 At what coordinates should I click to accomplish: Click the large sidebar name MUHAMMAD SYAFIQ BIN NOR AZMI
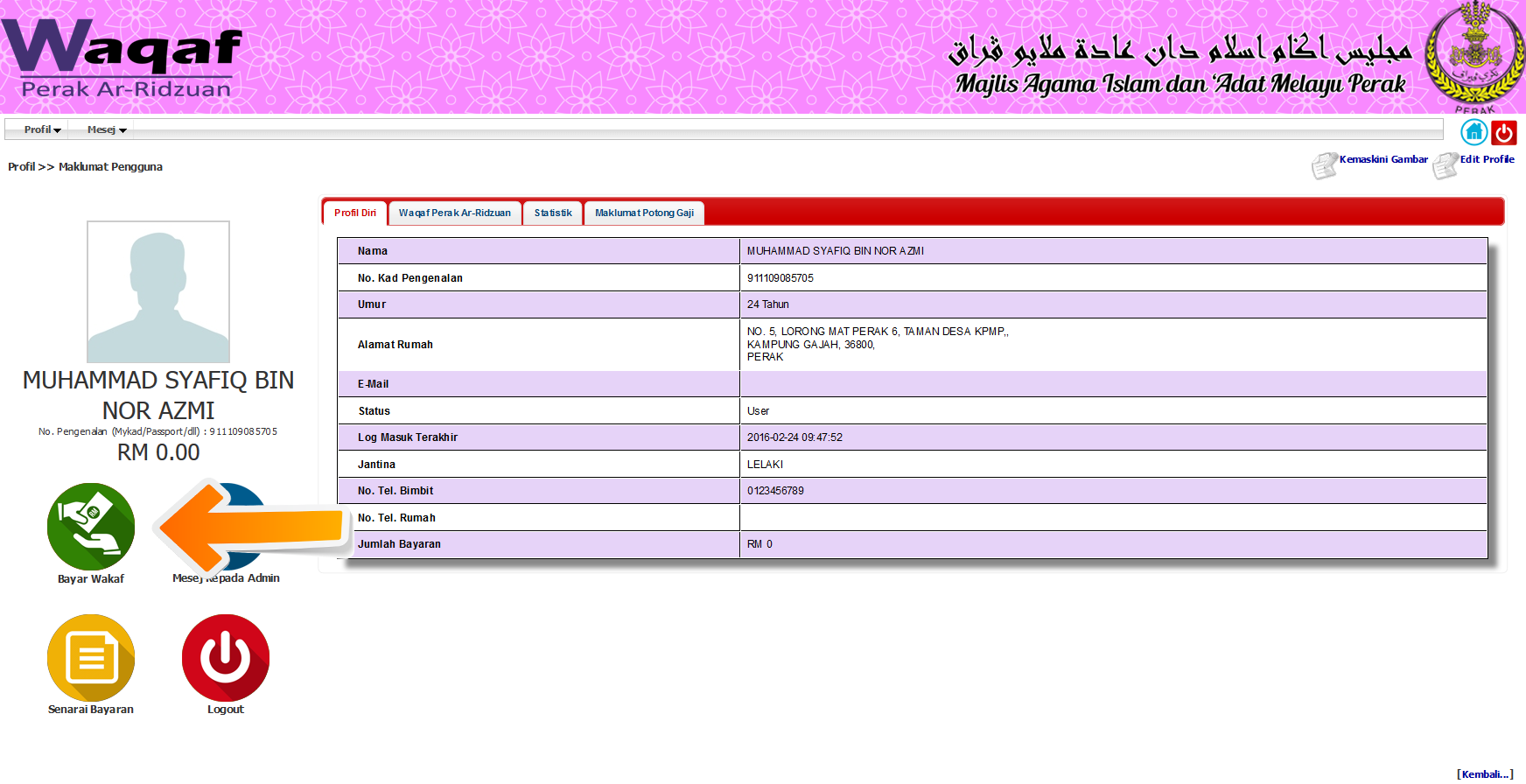point(158,395)
